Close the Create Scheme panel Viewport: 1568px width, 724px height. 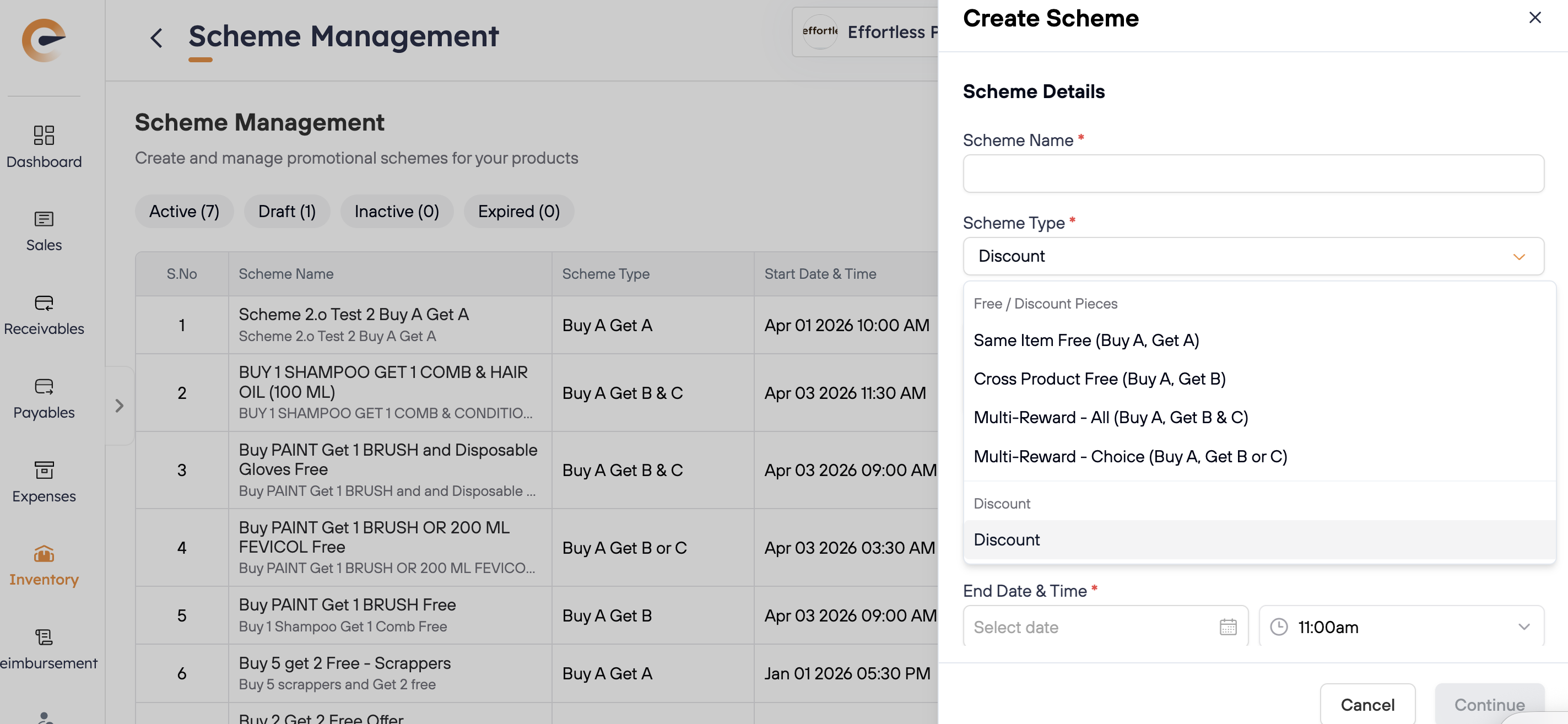[x=1534, y=18]
